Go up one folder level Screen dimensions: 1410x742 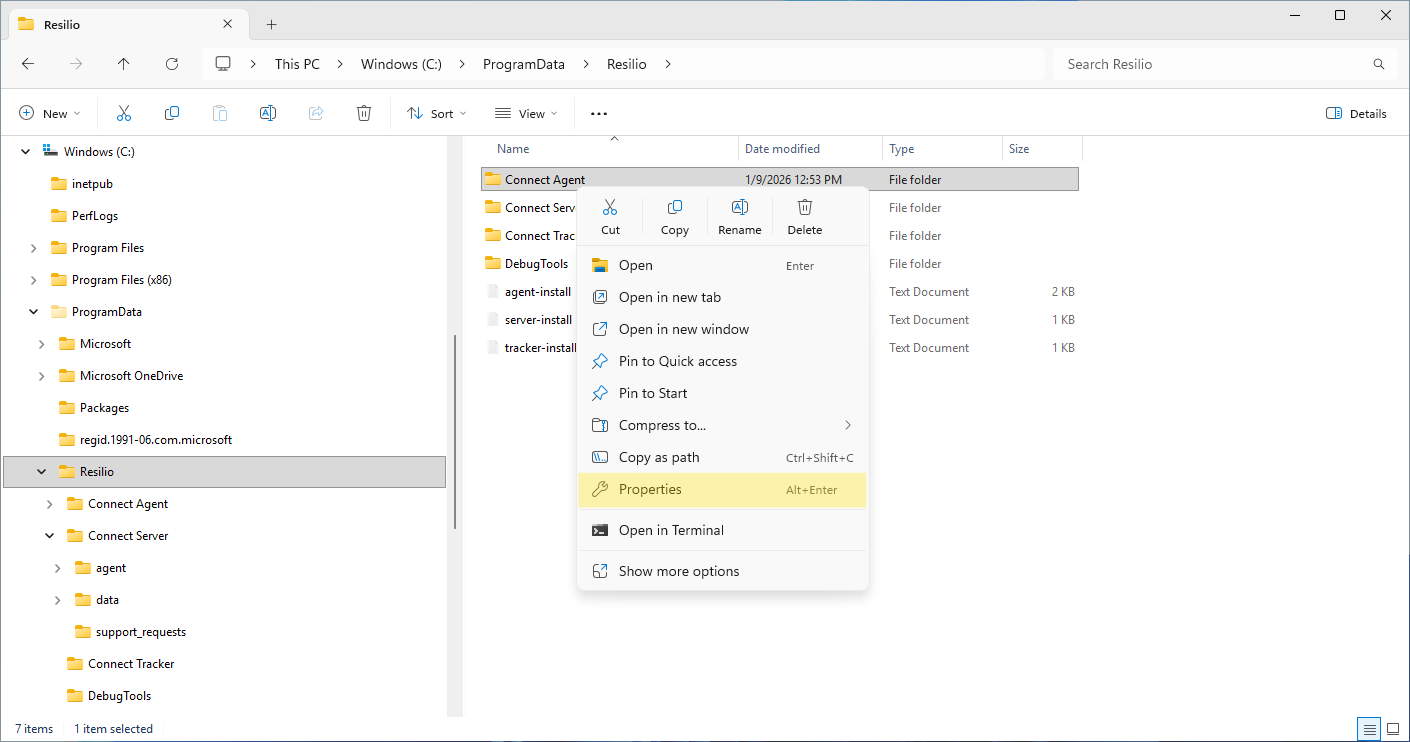124,64
